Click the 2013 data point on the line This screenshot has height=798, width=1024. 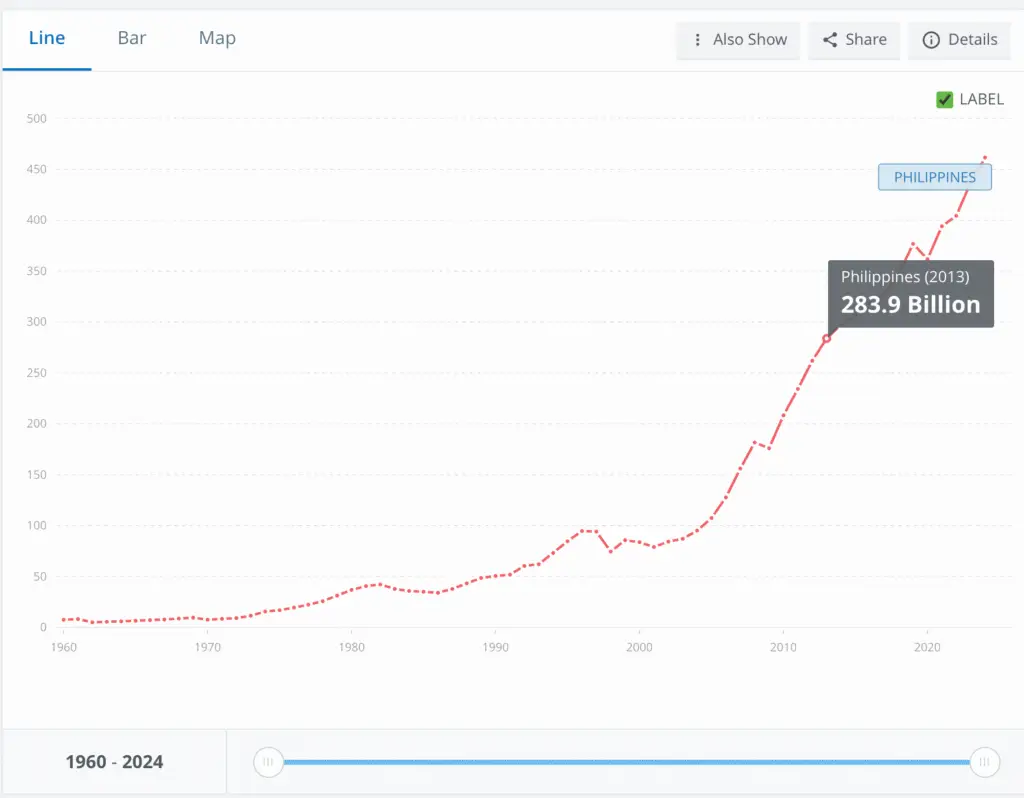[827, 338]
